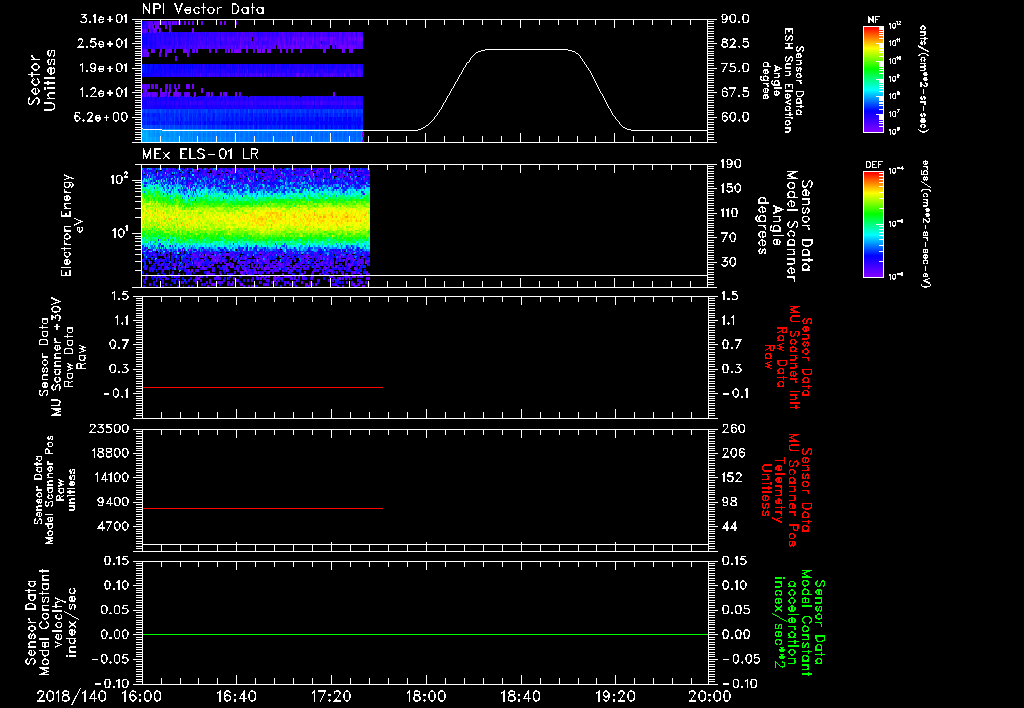1024x708 pixels.
Task: Click the 70 scanner angle tick label
Action: click(x=729, y=238)
